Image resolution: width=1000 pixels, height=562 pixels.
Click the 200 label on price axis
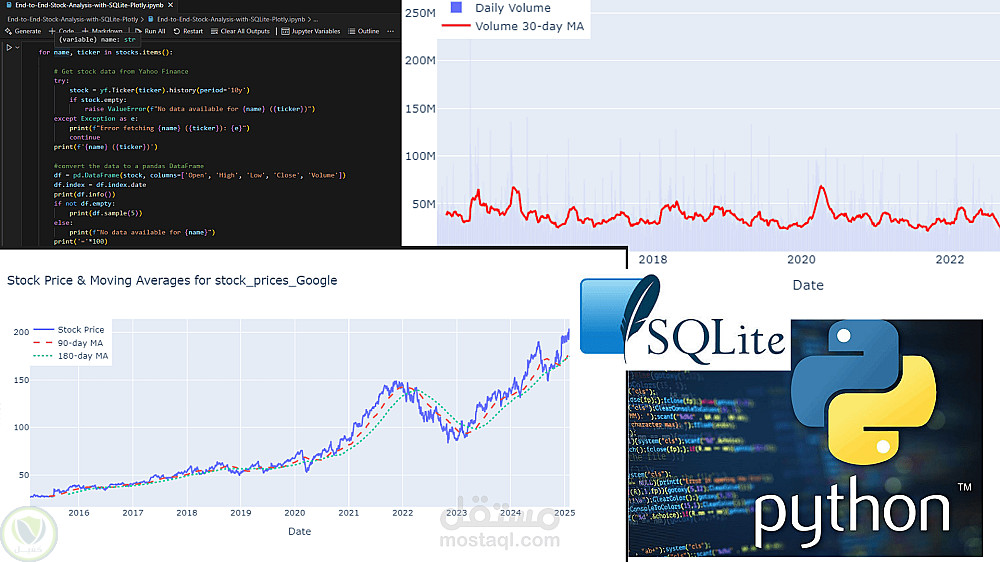(21, 332)
